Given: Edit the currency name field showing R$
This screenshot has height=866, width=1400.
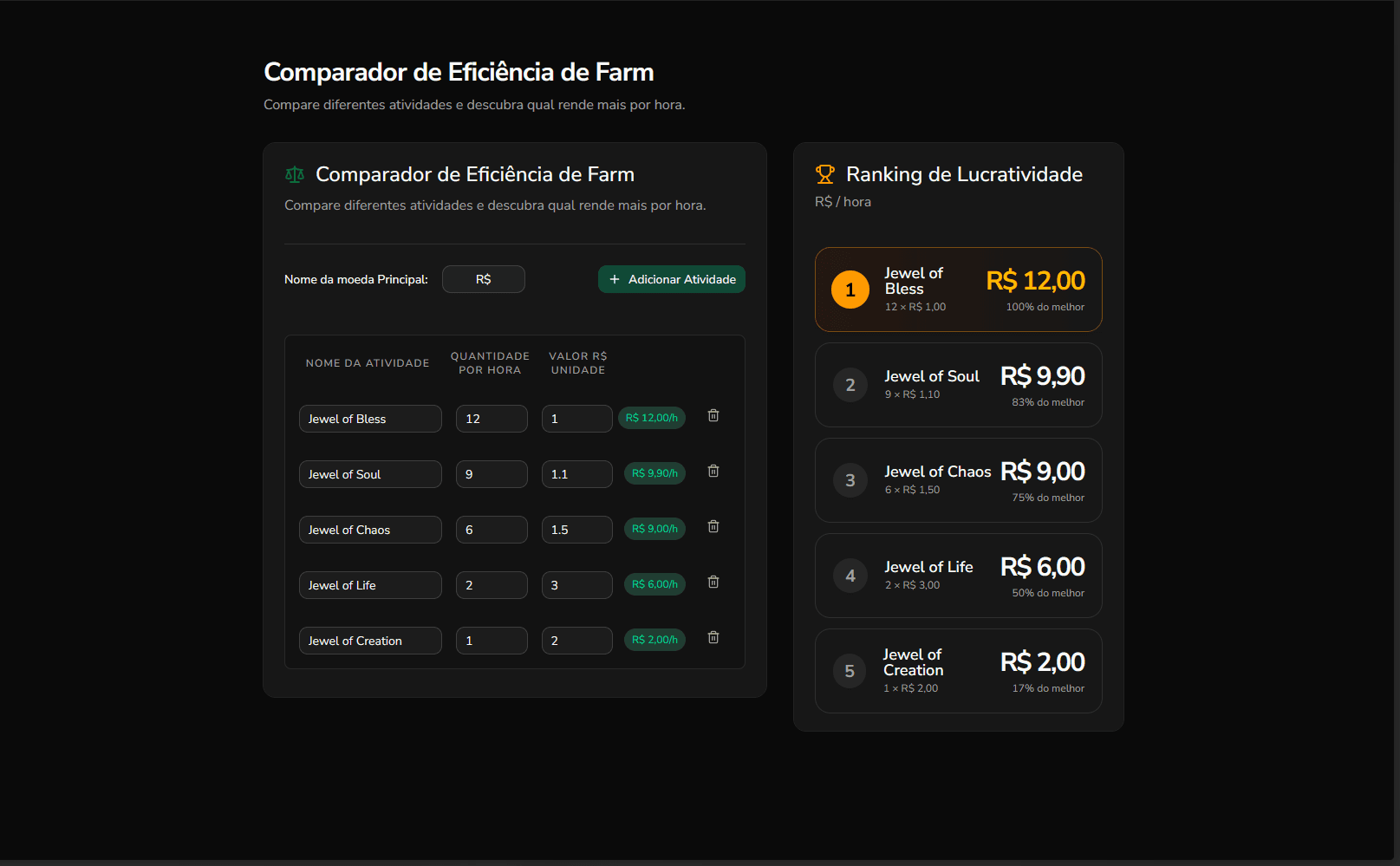Looking at the screenshot, I should tap(483, 279).
